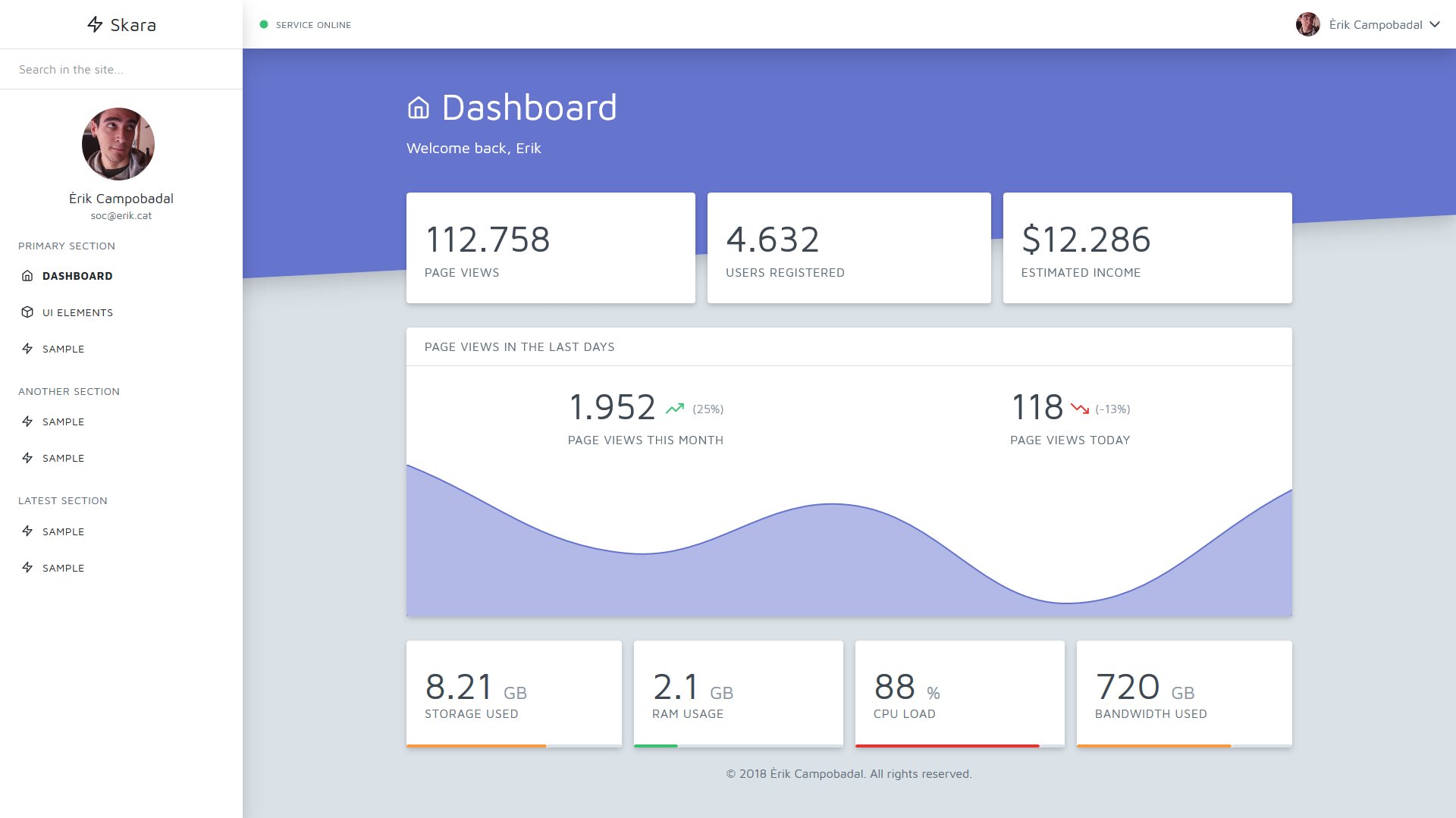Click into the Search in the site field
This screenshot has height=818, width=1456.
[121, 69]
